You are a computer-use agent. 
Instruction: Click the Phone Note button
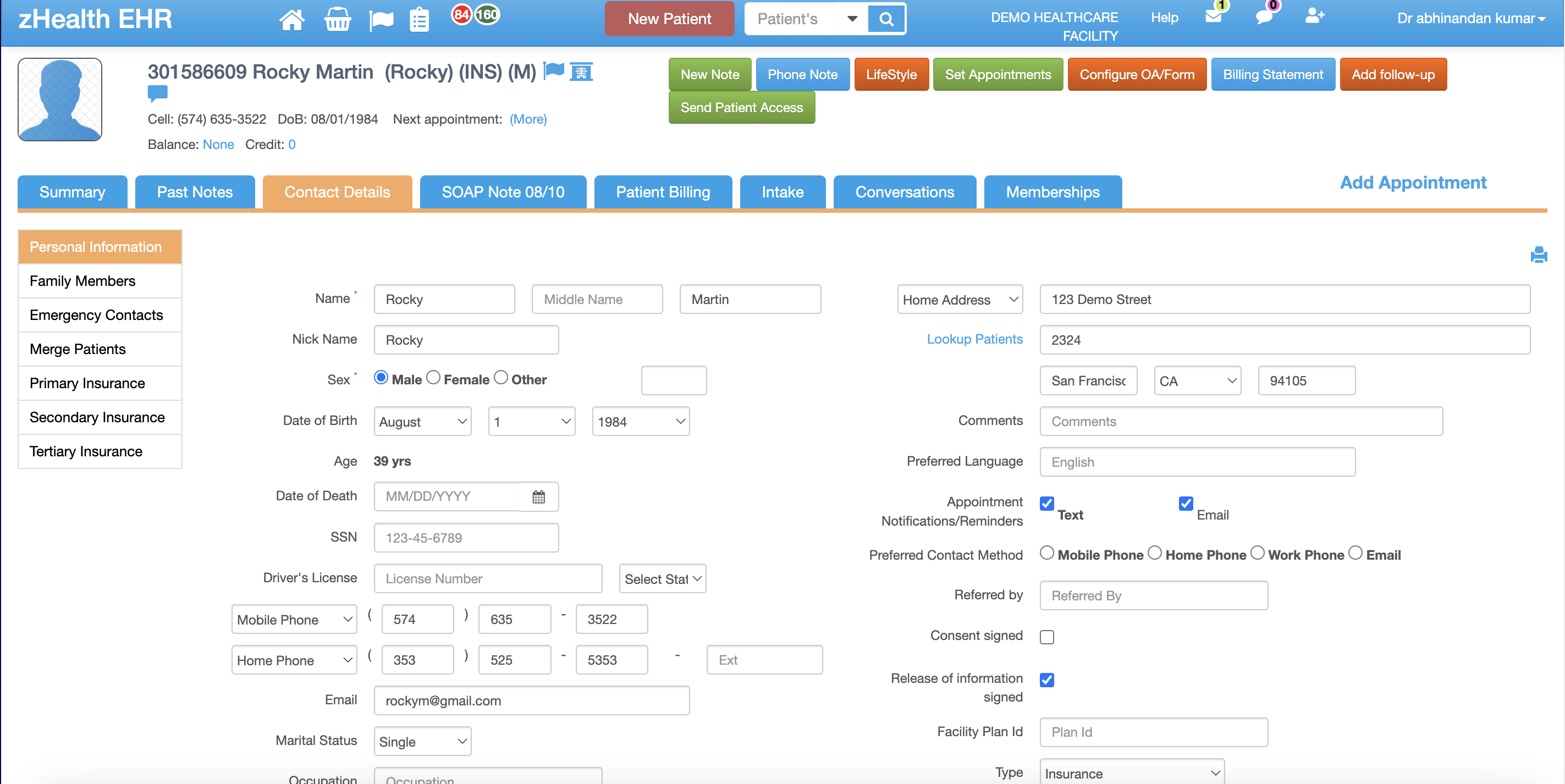(802, 74)
